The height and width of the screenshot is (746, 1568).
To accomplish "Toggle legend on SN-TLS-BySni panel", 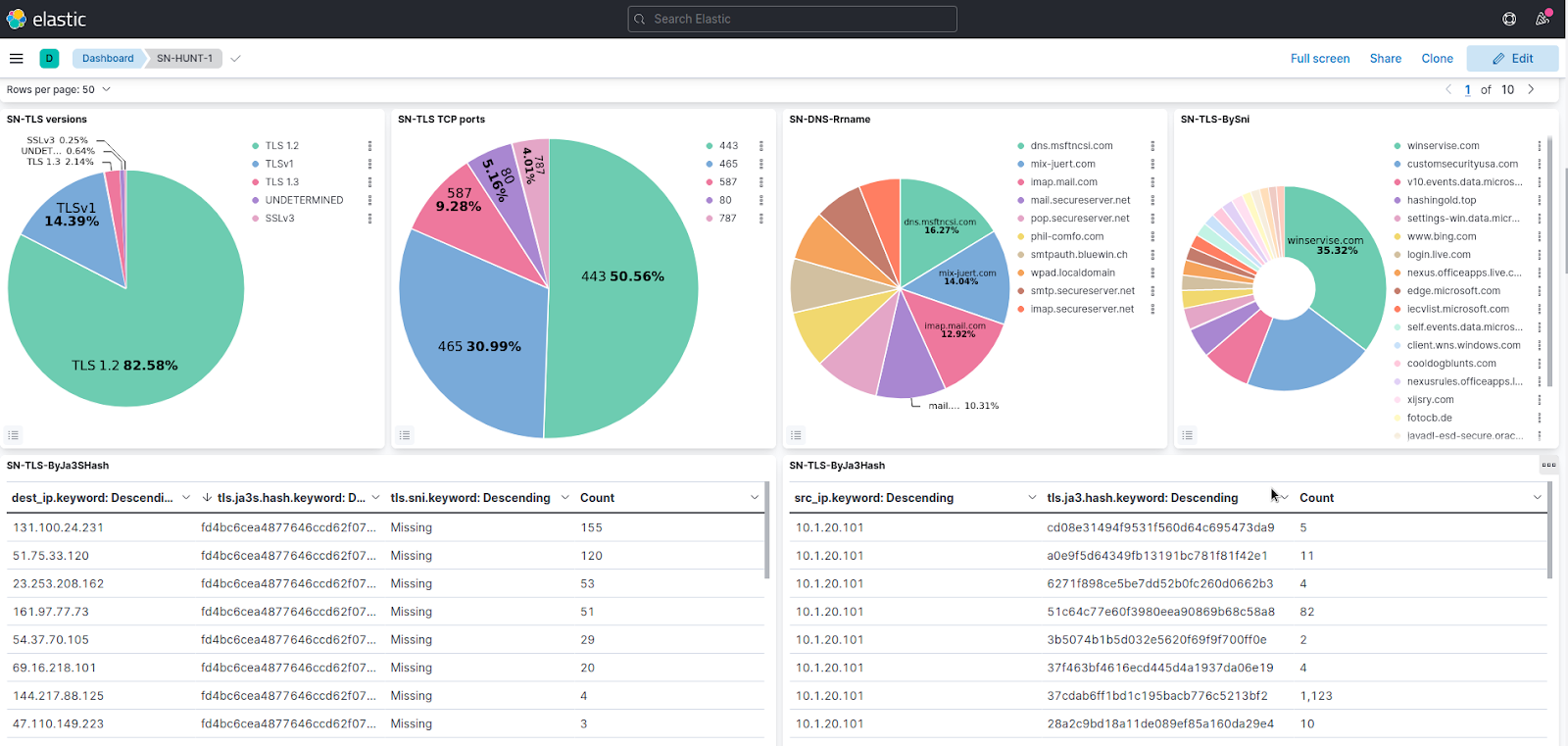I will pos(1188,435).
